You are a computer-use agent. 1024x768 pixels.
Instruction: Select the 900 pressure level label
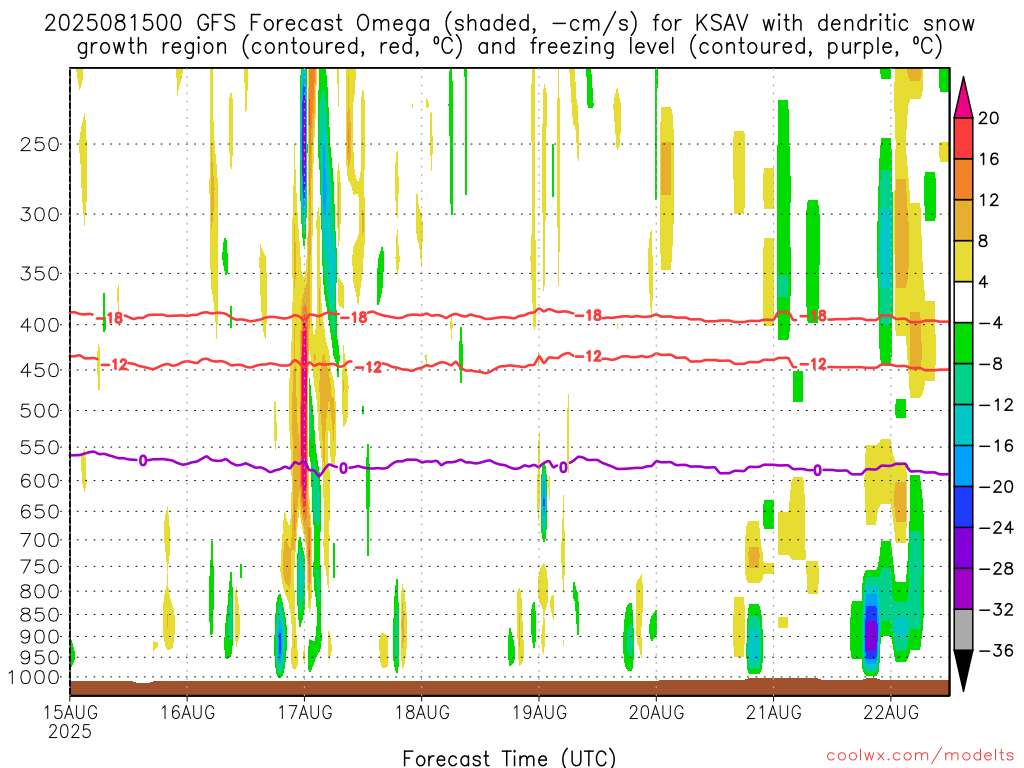click(40, 637)
